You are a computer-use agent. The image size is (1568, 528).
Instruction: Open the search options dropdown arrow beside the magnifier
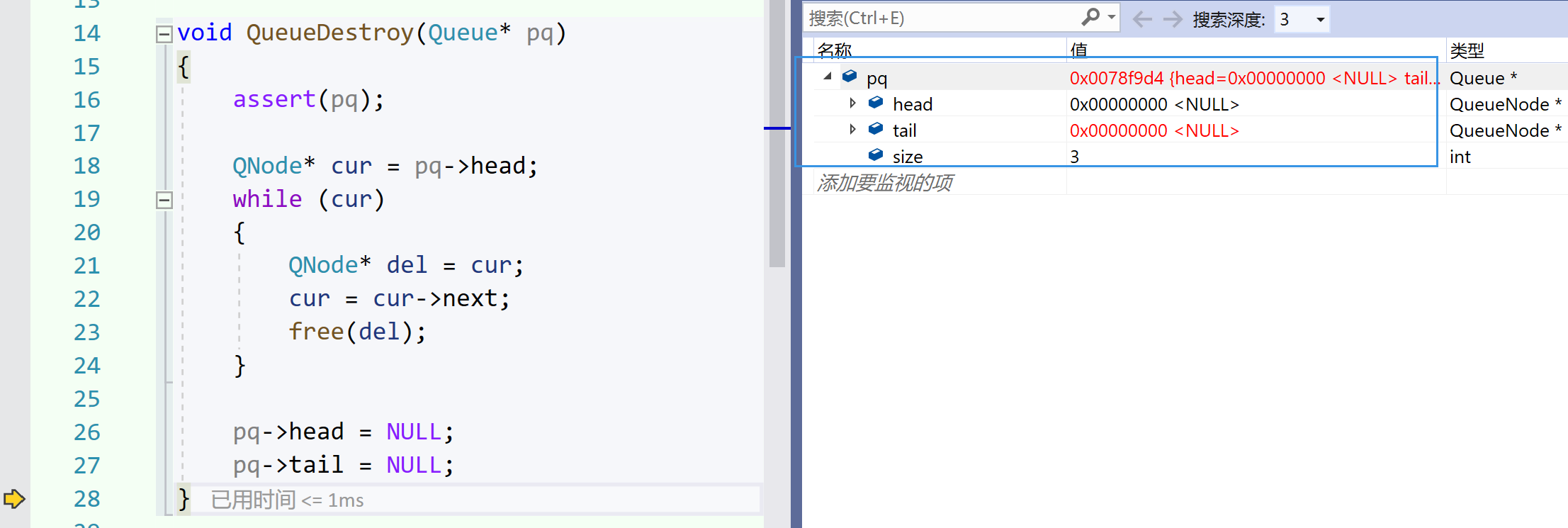(1111, 17)
